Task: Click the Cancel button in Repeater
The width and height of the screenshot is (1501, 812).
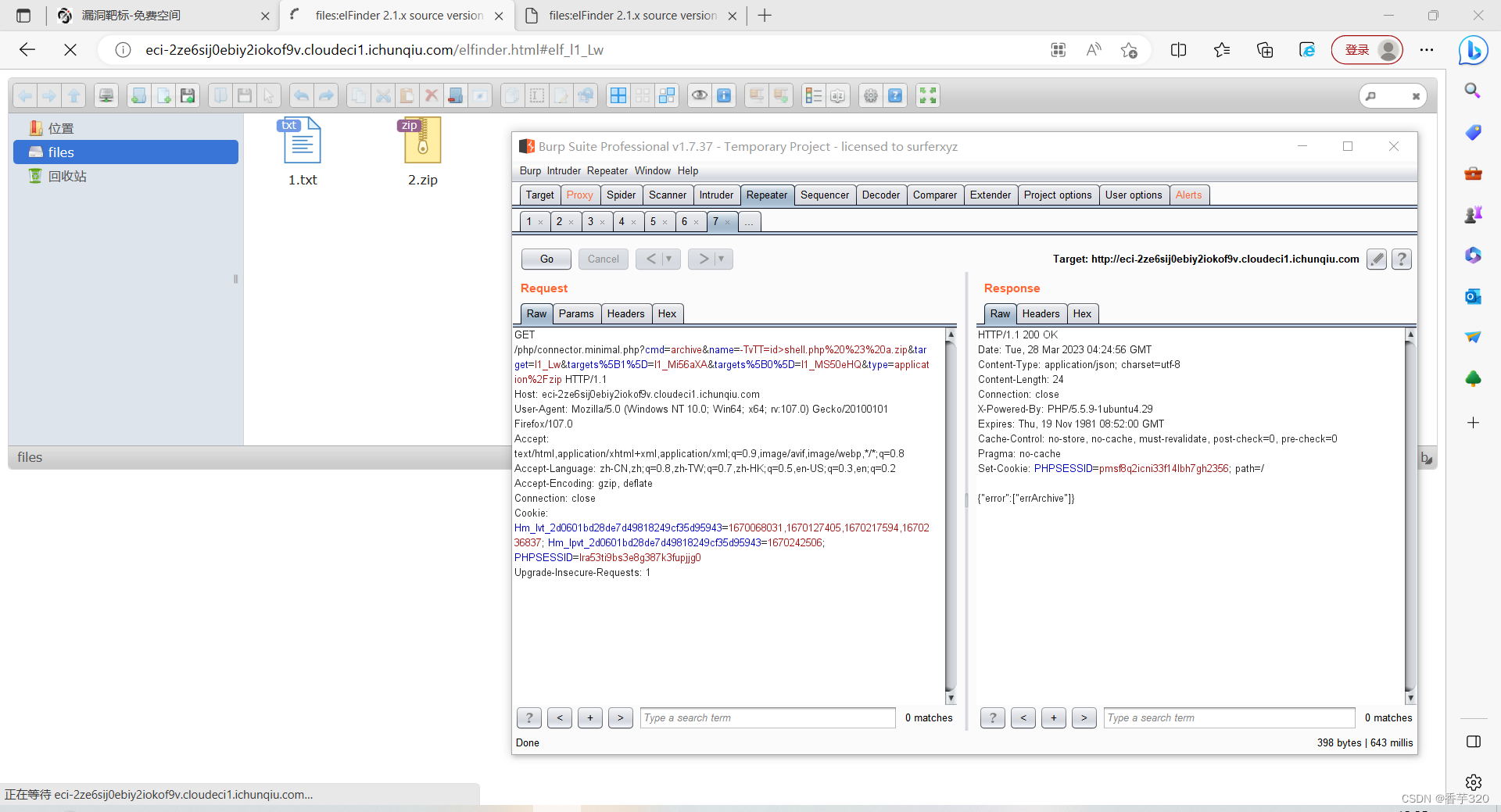Action: (x=604, y=259)
